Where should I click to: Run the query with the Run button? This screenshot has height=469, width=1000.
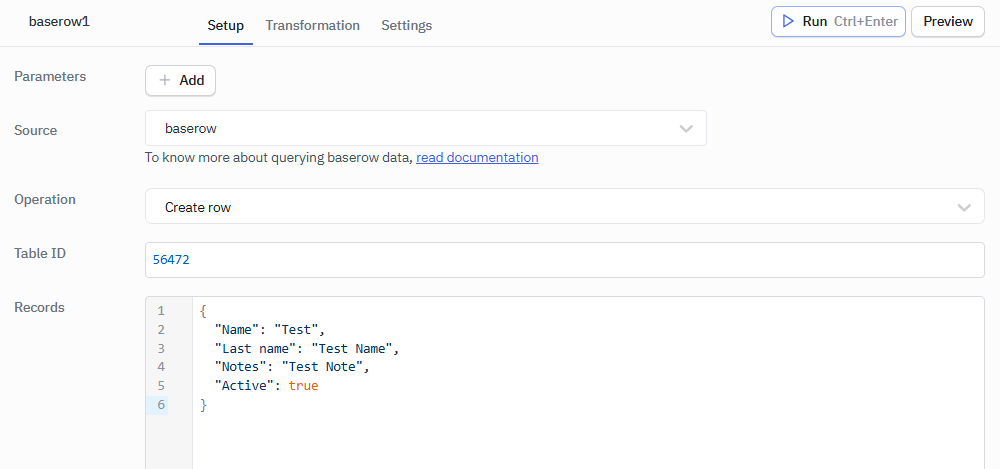838,21
